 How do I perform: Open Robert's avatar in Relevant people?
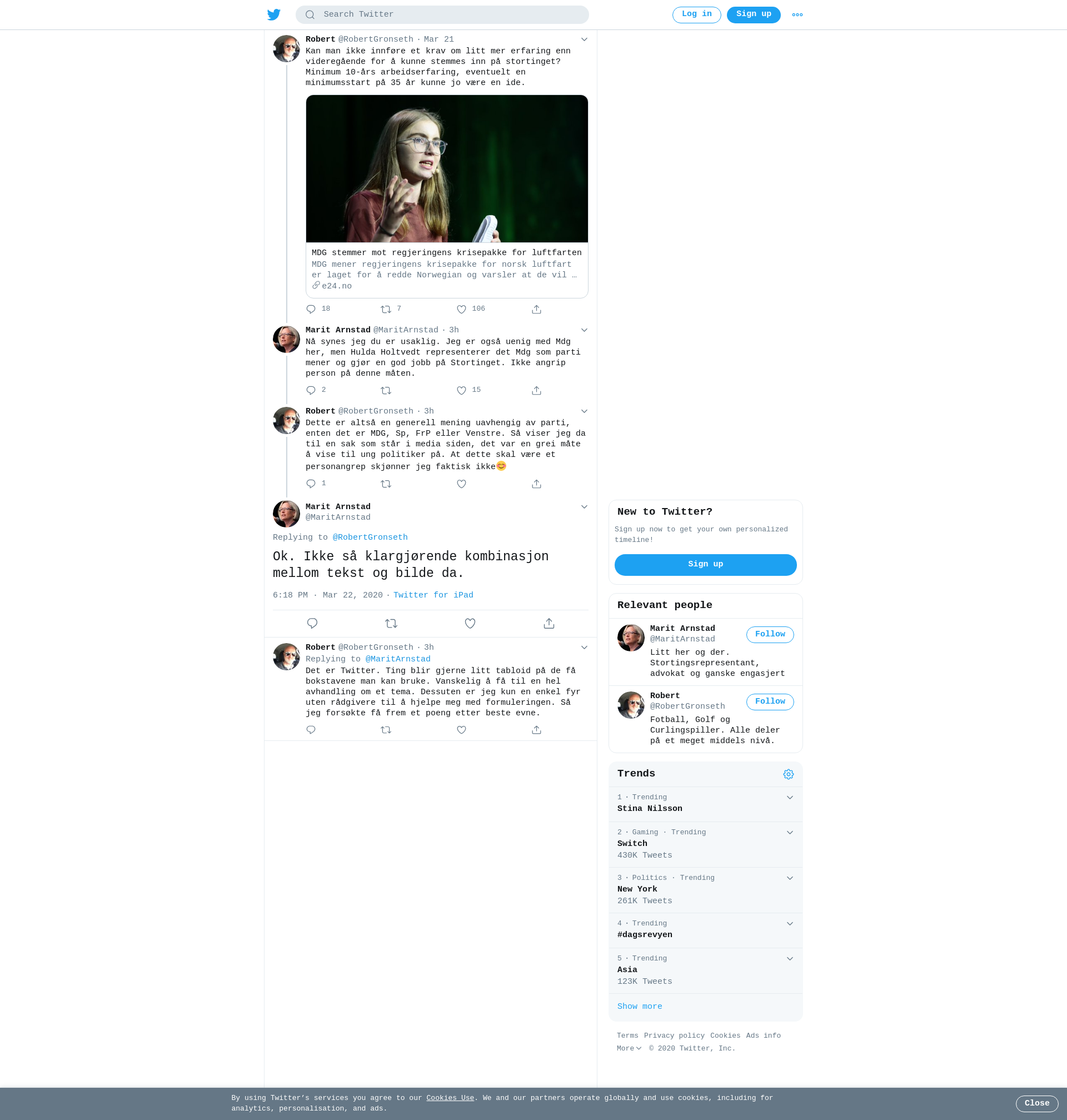631,705
